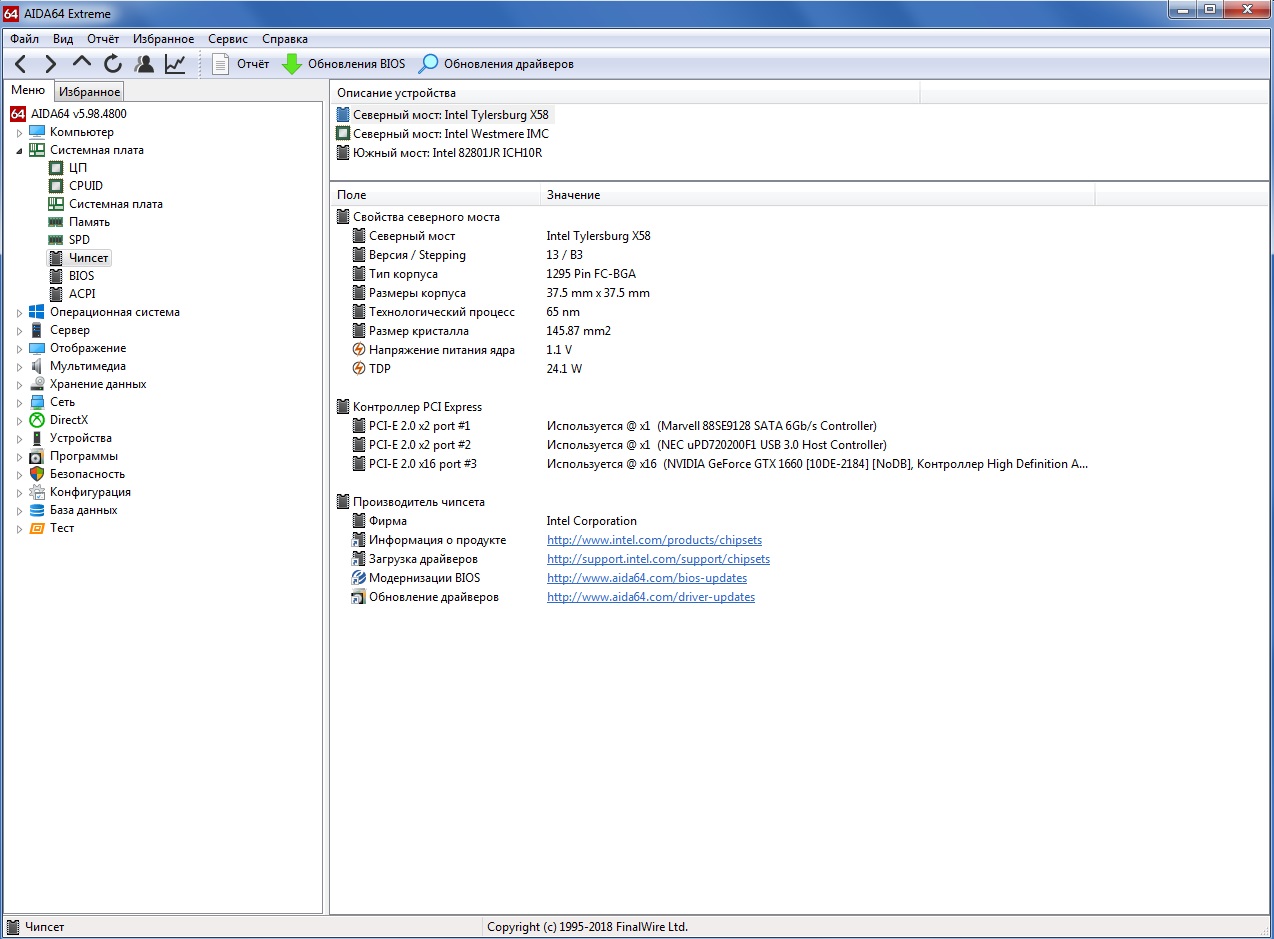Click the green BIOS updates arrow icon

[x=291, y=64]
